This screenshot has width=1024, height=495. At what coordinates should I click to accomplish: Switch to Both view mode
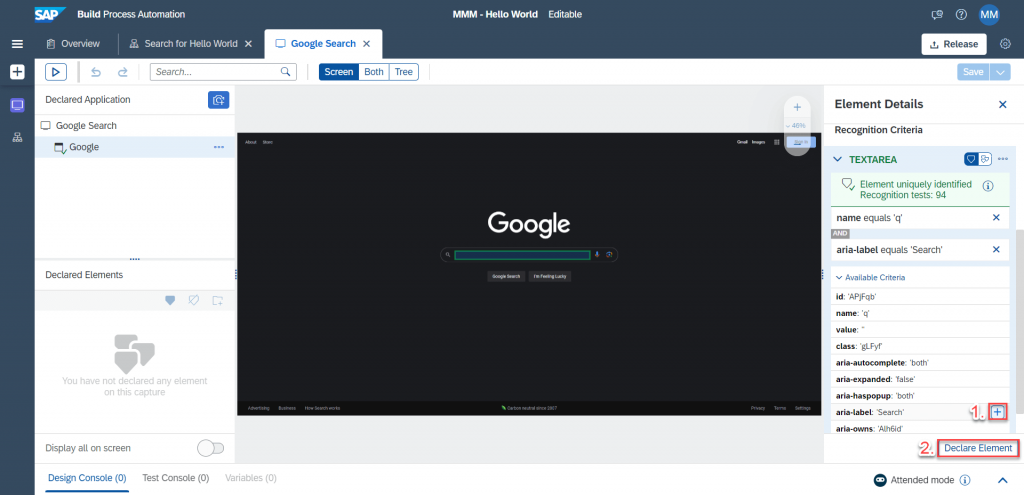(x=374, y=72)
